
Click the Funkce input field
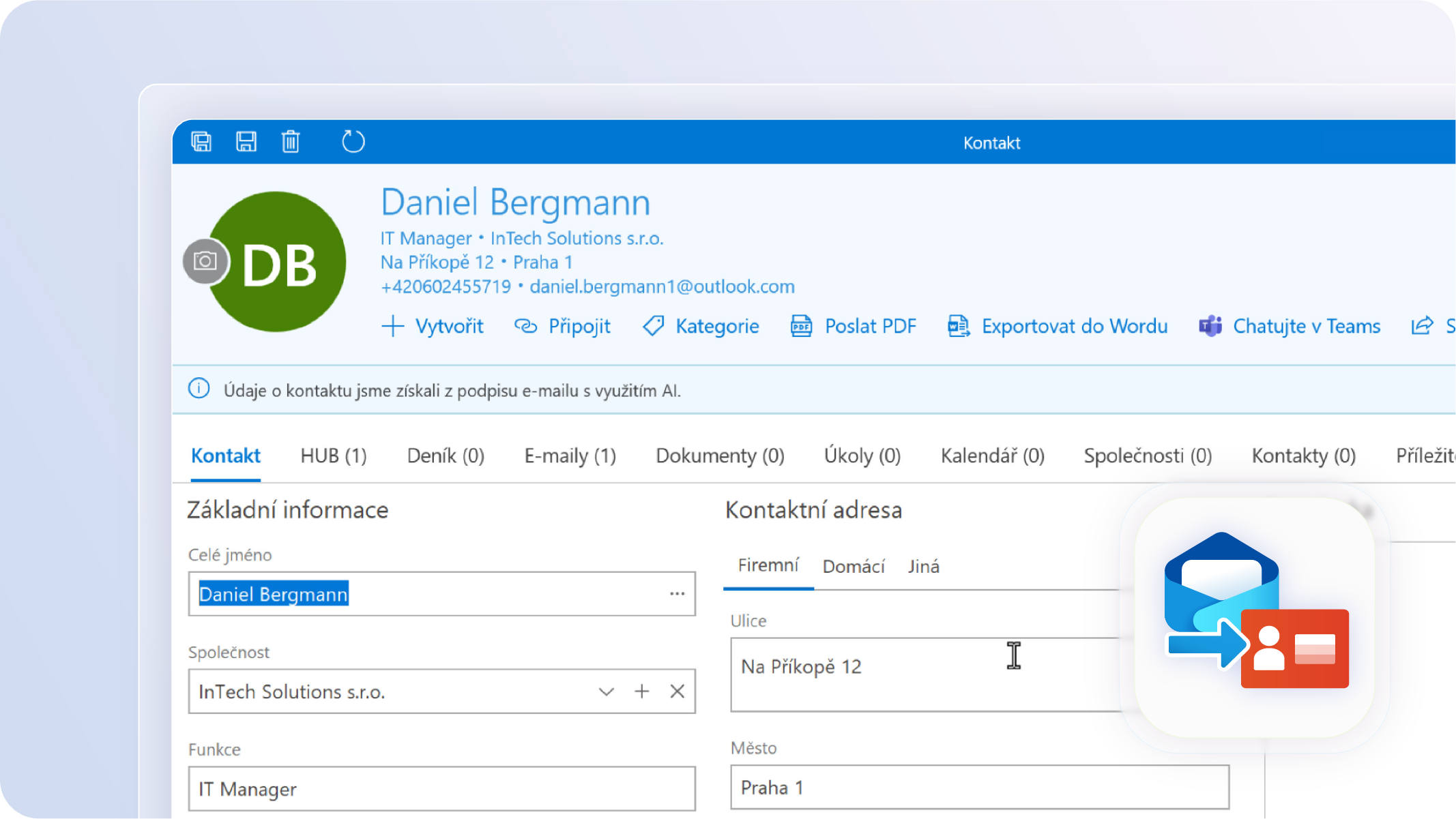click(x=442, y=789)
